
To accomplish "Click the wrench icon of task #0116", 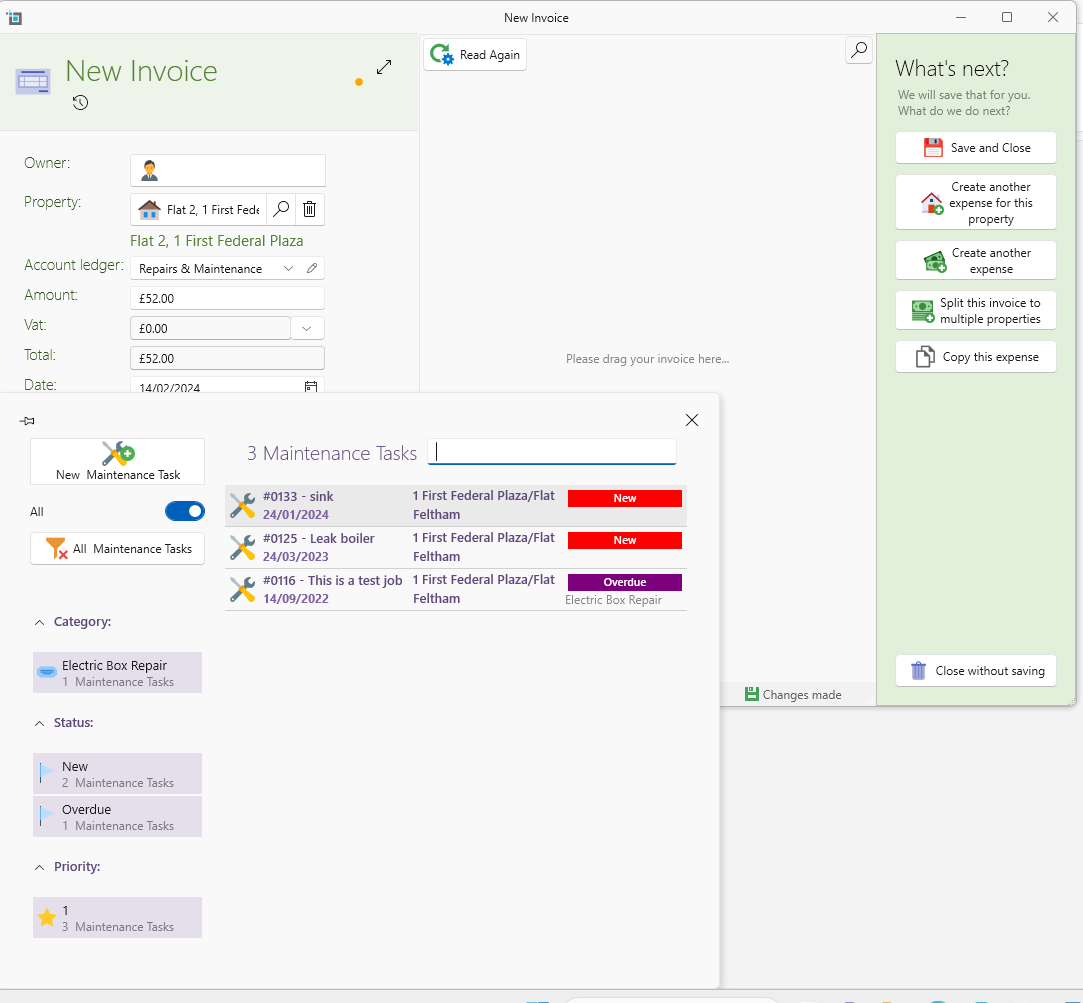I will tap(242, 590).
